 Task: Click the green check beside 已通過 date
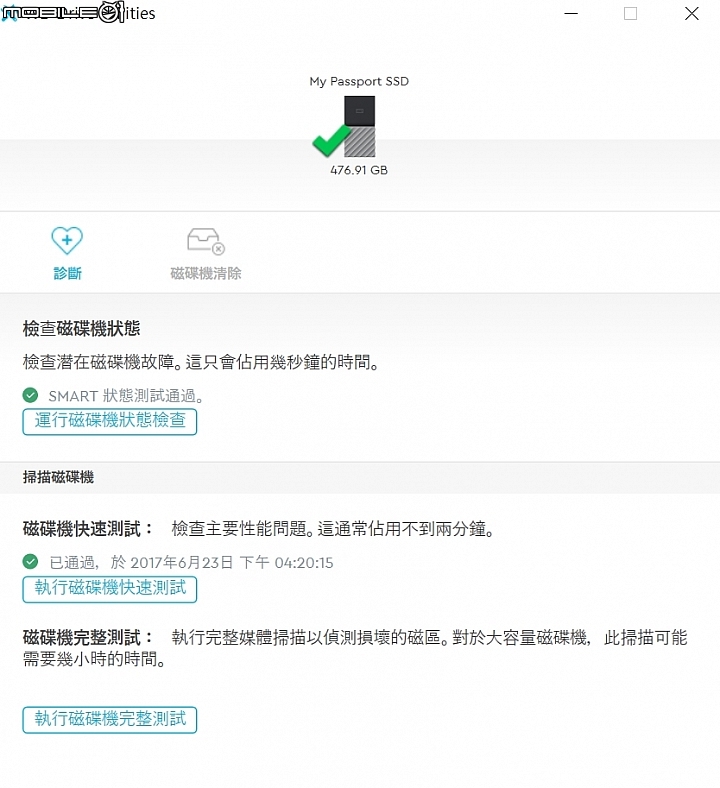click(x=31, y=561)
